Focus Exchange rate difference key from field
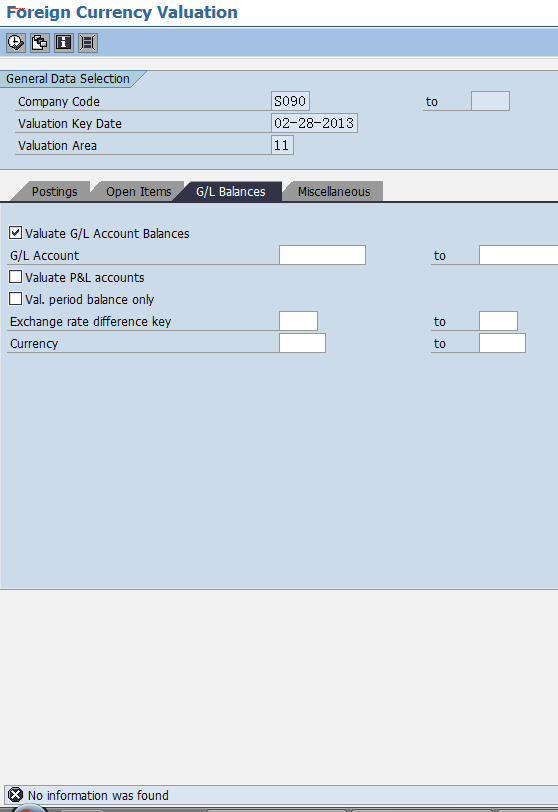The image size is (558, 812). tap(298, 321)
